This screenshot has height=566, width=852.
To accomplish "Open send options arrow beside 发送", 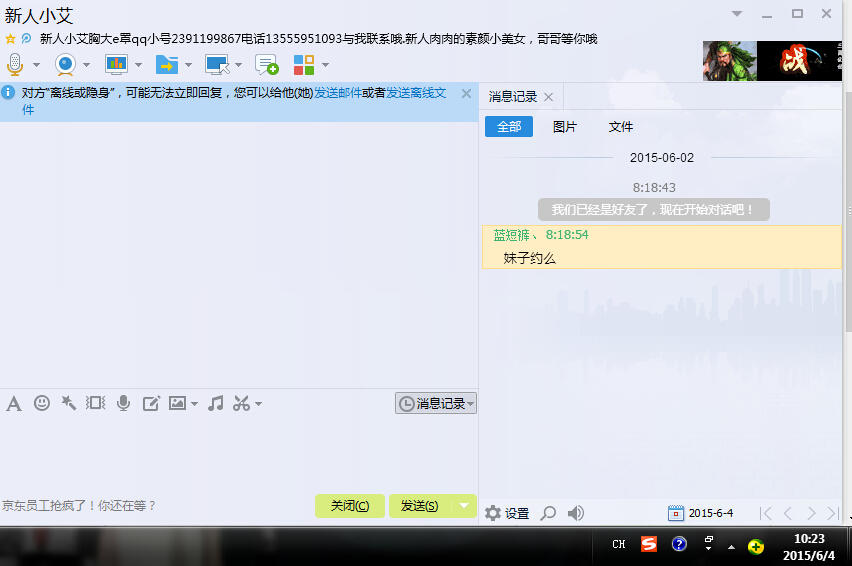I will click(x=464, y=506).
